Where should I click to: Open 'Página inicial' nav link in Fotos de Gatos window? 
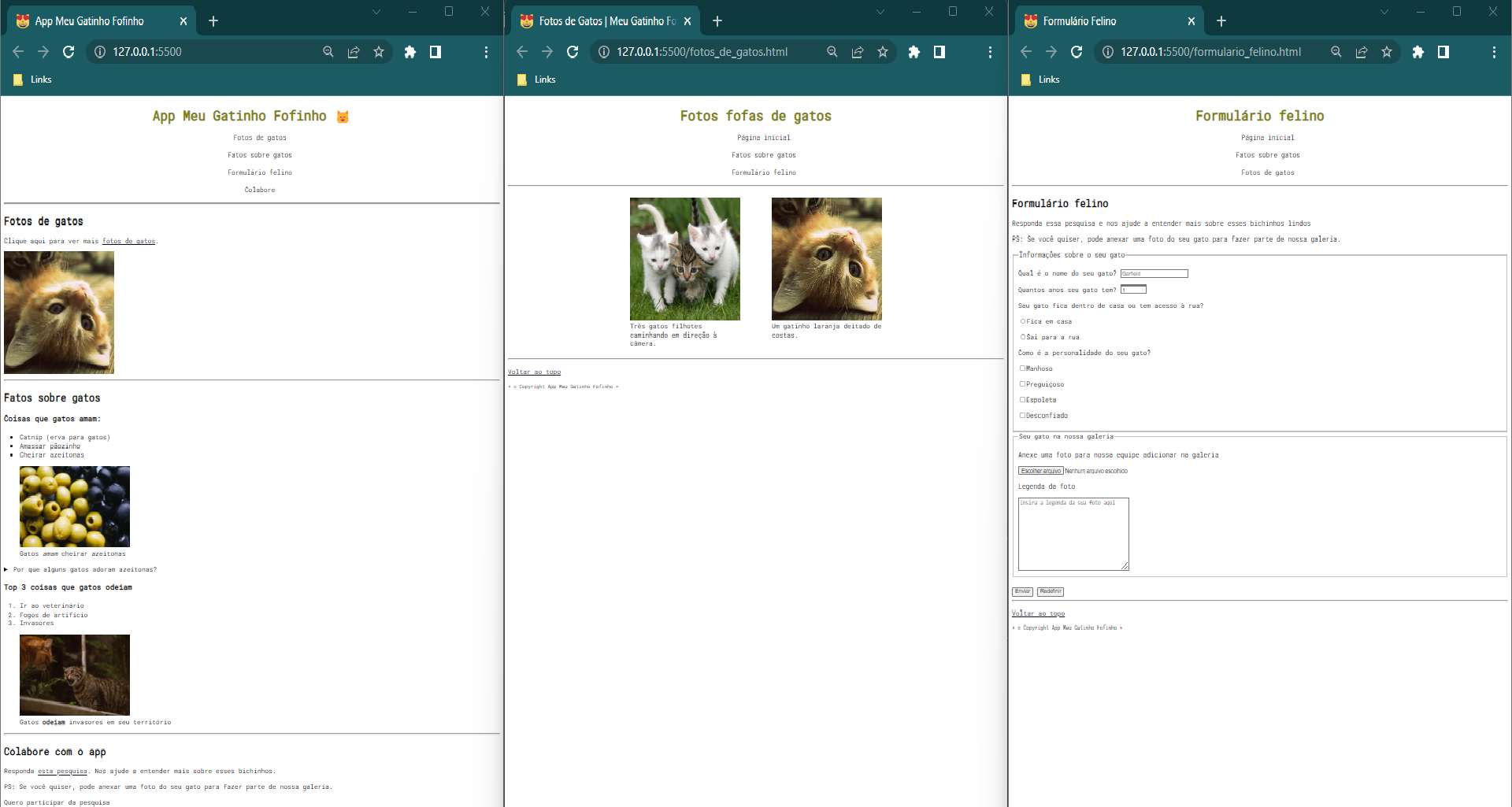click(x=764, y=138)
